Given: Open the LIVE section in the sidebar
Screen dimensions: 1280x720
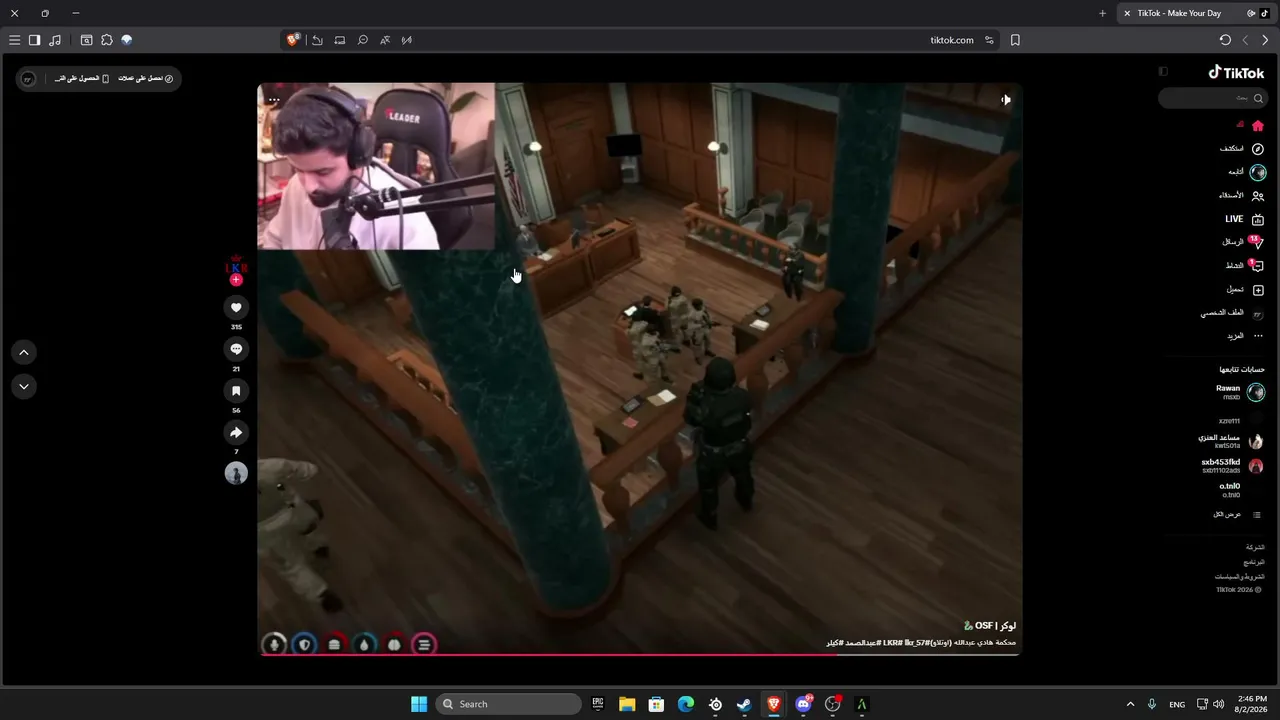Looking at the screenshot, I should 1244,219.
